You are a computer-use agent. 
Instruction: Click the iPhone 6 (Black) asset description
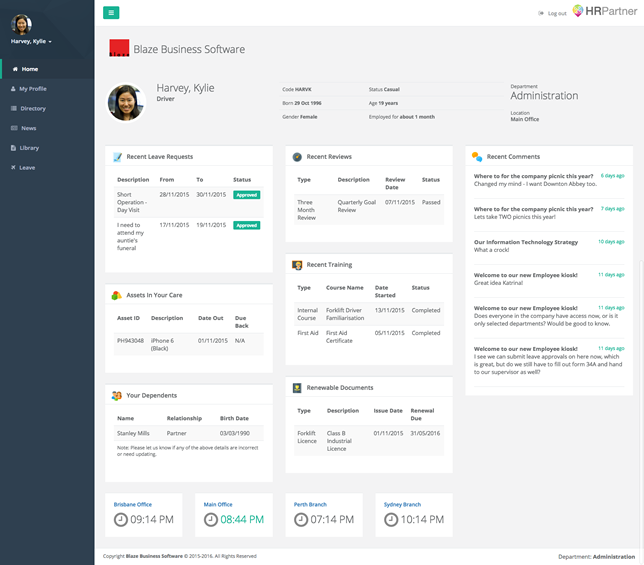[x=162, y=345]
